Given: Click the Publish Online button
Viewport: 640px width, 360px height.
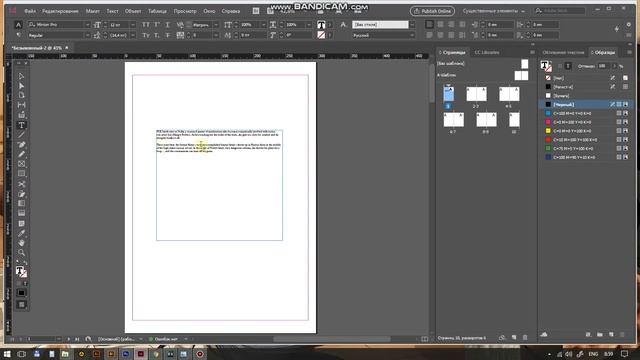Looking at the screenshot, I should point(432,11).
